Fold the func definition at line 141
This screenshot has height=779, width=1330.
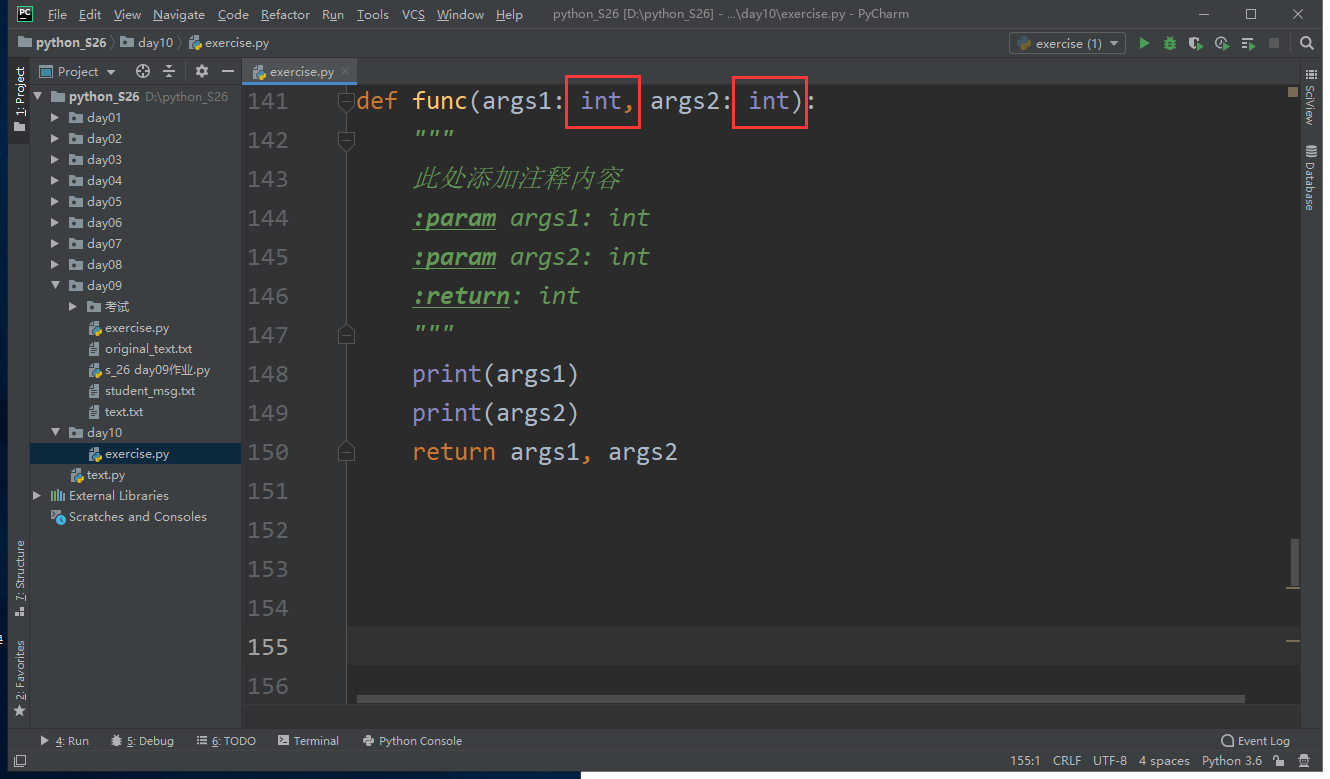pos(347,102)
